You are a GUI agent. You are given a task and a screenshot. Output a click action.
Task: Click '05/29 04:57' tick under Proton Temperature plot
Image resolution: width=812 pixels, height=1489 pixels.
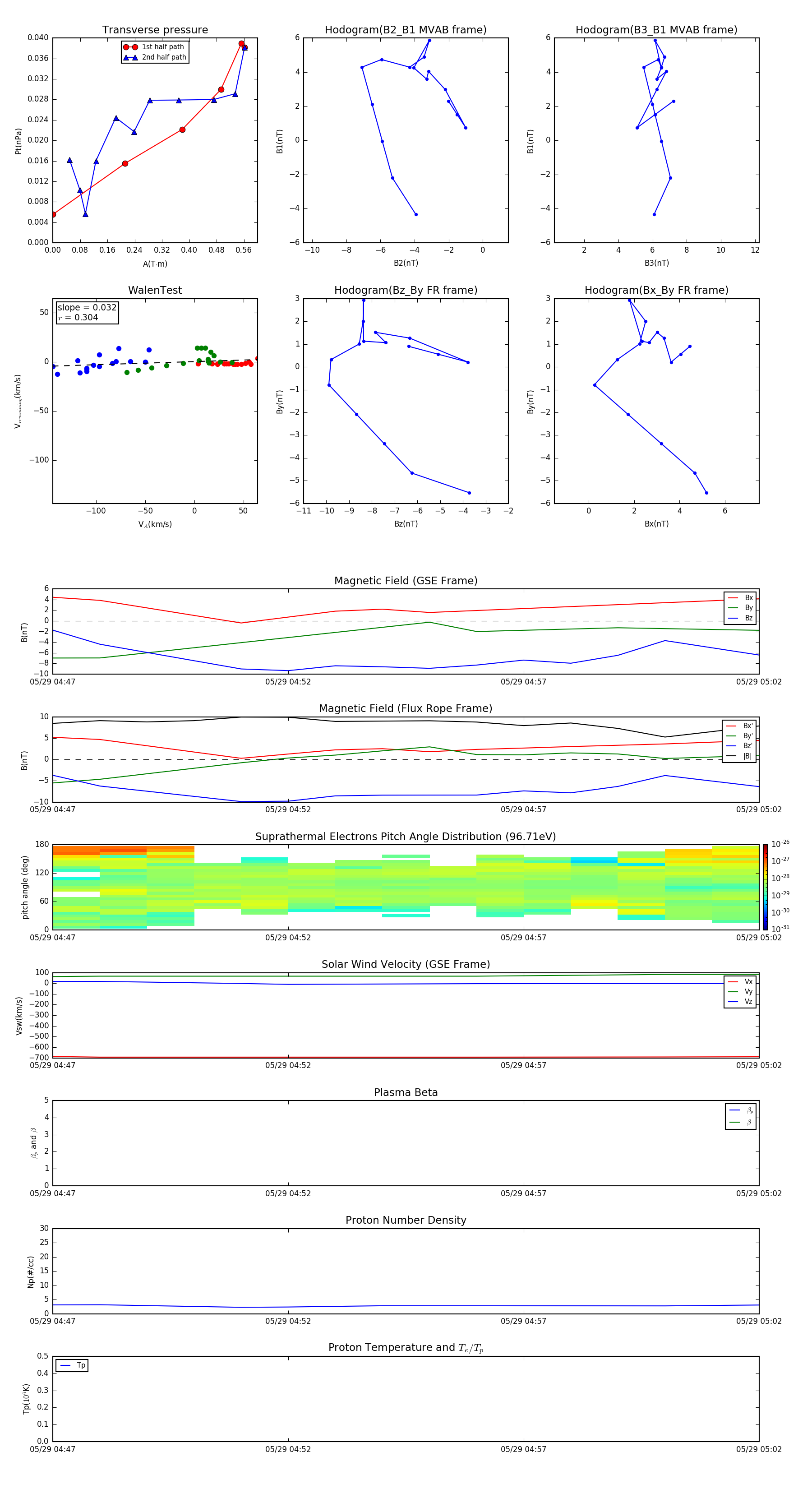click(x=524, y=1450)
